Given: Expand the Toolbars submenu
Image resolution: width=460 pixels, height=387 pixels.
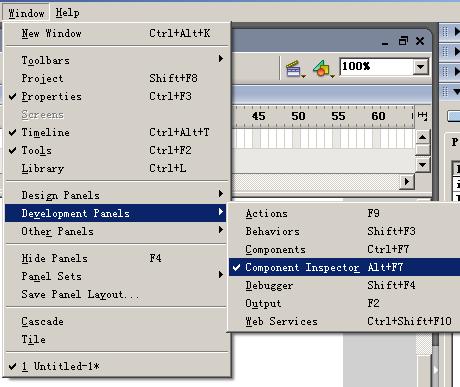Looking at the screenshot, I should [x=117, y=60].
